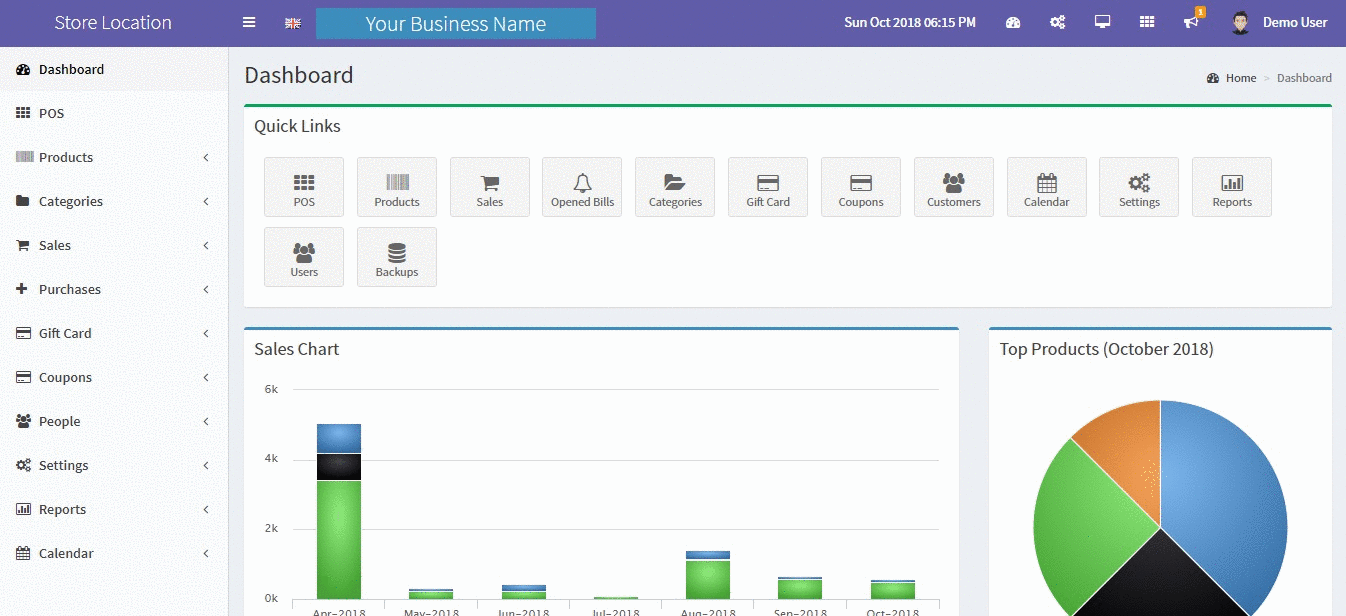Open Products sidebar menu item
Viewport: 1346px width, 616px height.
click(x=114, y=157)
